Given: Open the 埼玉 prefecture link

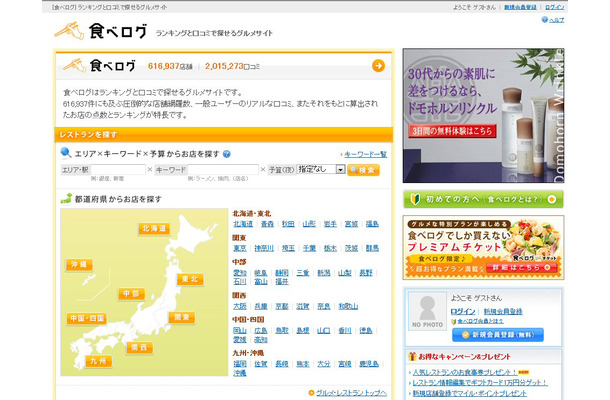Looking at the screenshot, I should tap(288, 248).
